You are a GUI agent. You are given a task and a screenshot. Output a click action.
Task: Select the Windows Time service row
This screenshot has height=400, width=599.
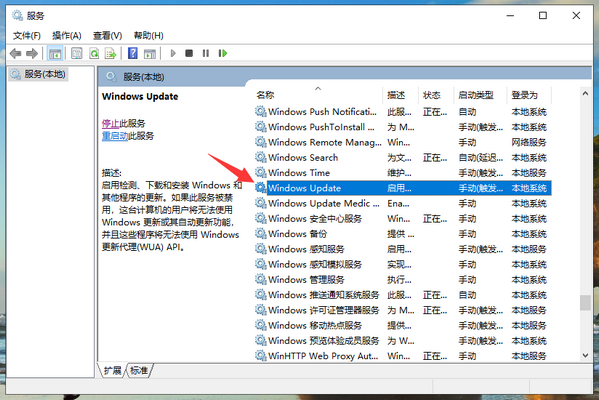(403, 173)
